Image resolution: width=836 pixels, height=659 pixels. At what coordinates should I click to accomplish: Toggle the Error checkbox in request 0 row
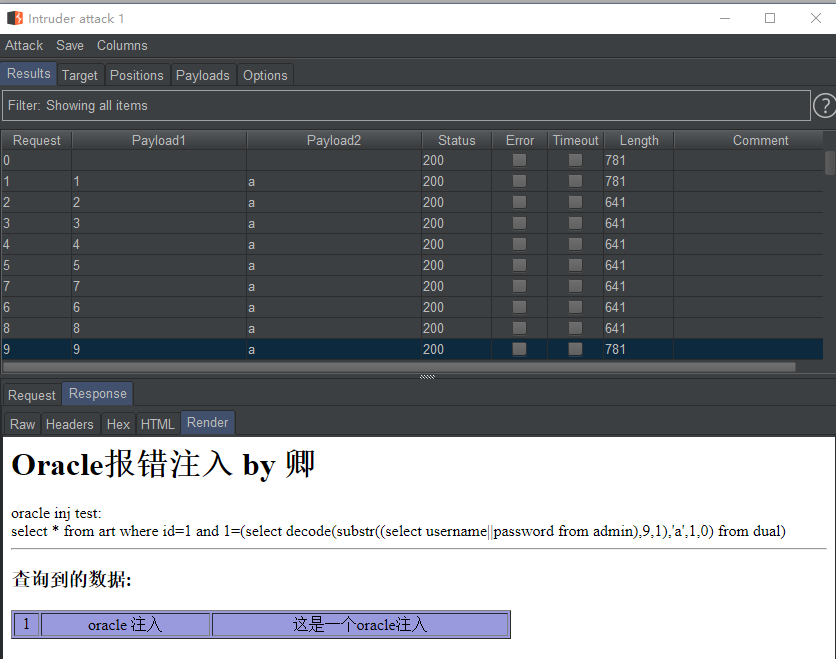click(x=519, y=160)
